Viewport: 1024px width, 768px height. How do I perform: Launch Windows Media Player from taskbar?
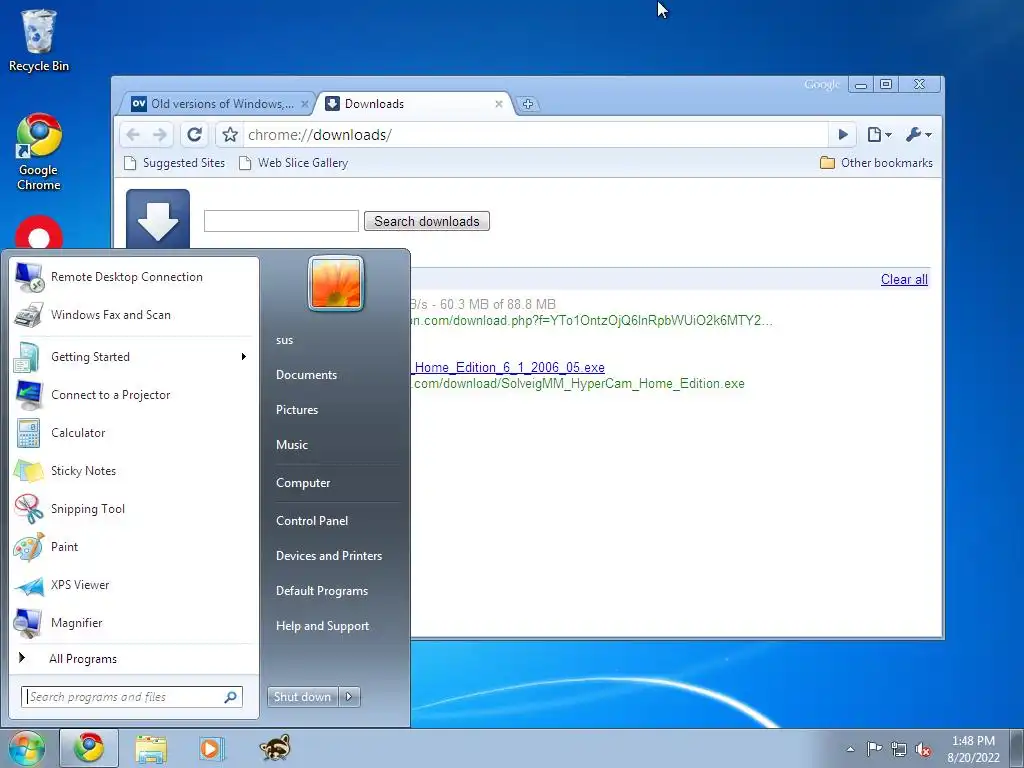point(212,748)
